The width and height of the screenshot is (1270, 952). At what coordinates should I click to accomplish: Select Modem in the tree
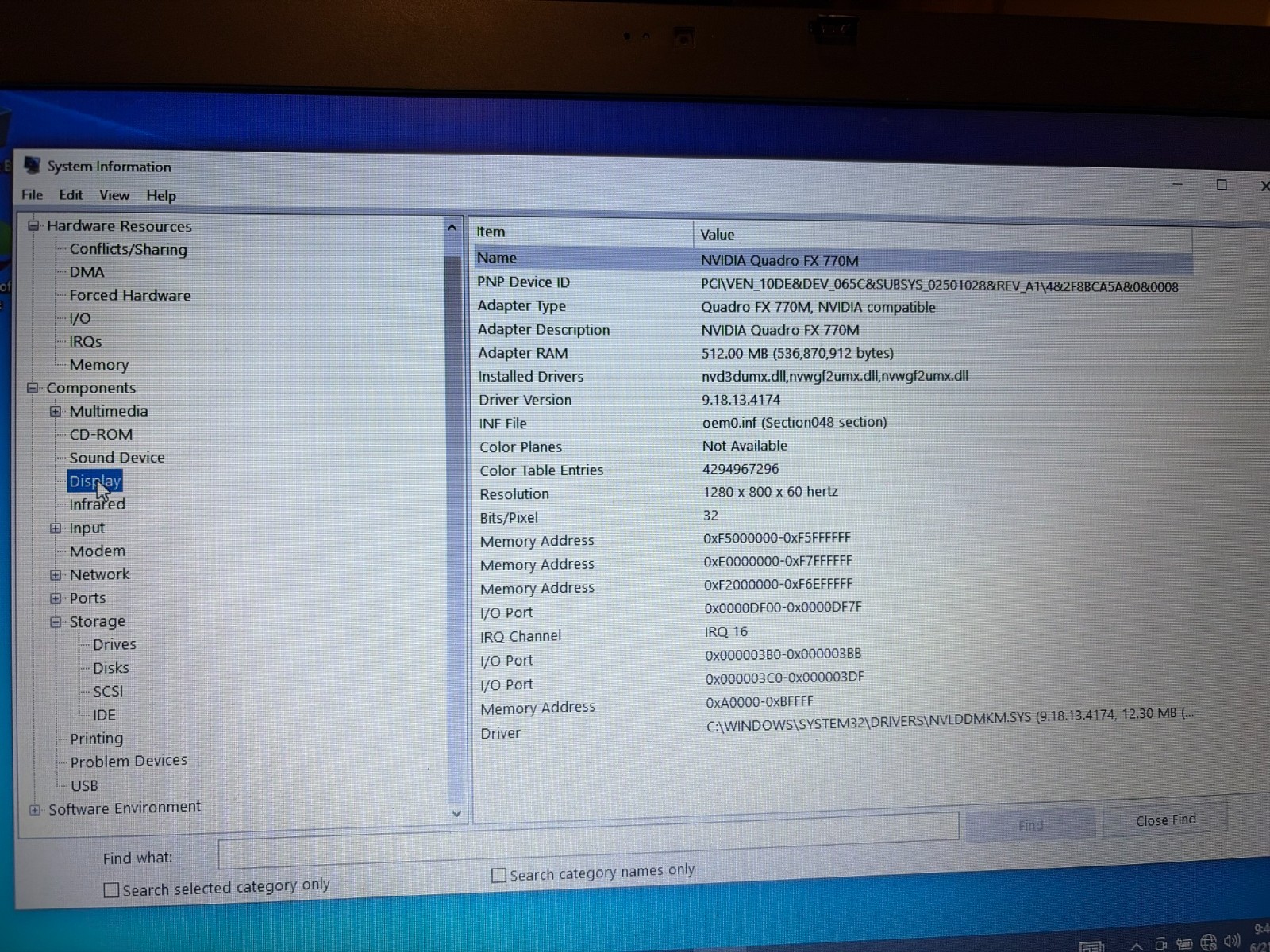tap(98, 551)
